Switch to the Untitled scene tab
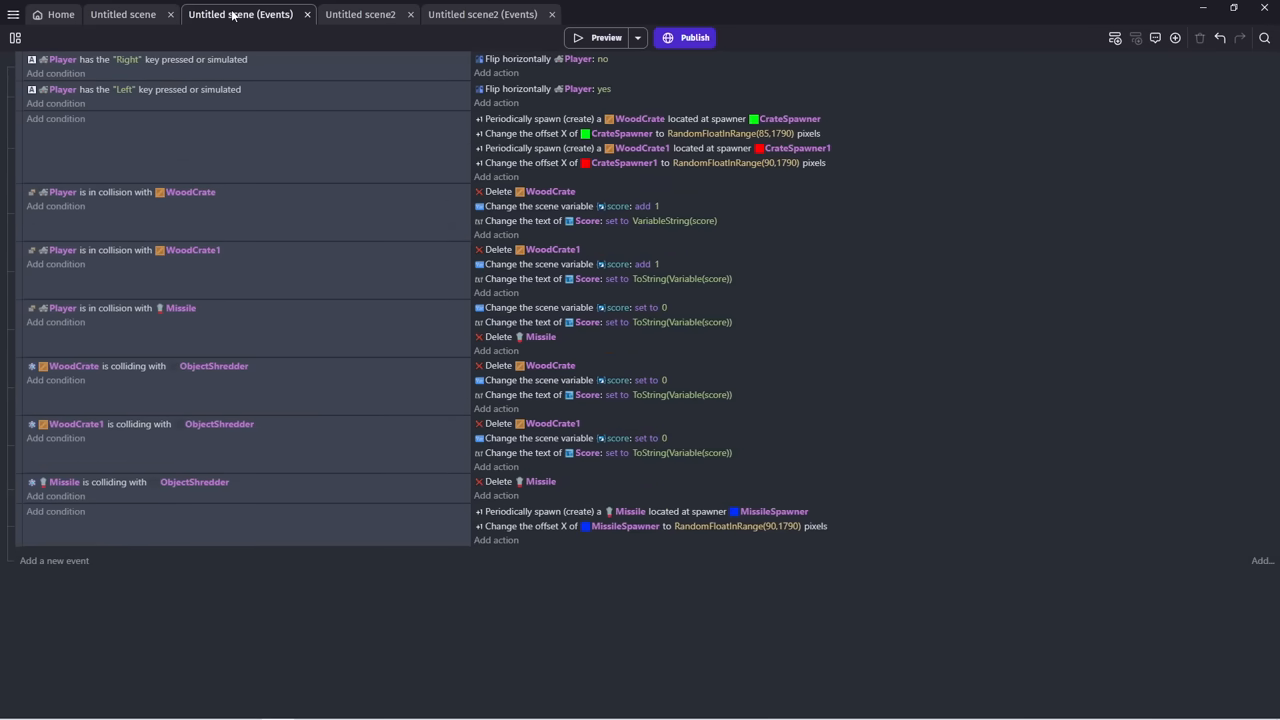The height and width of the screenshot is (720, 1280). point(123,14)
